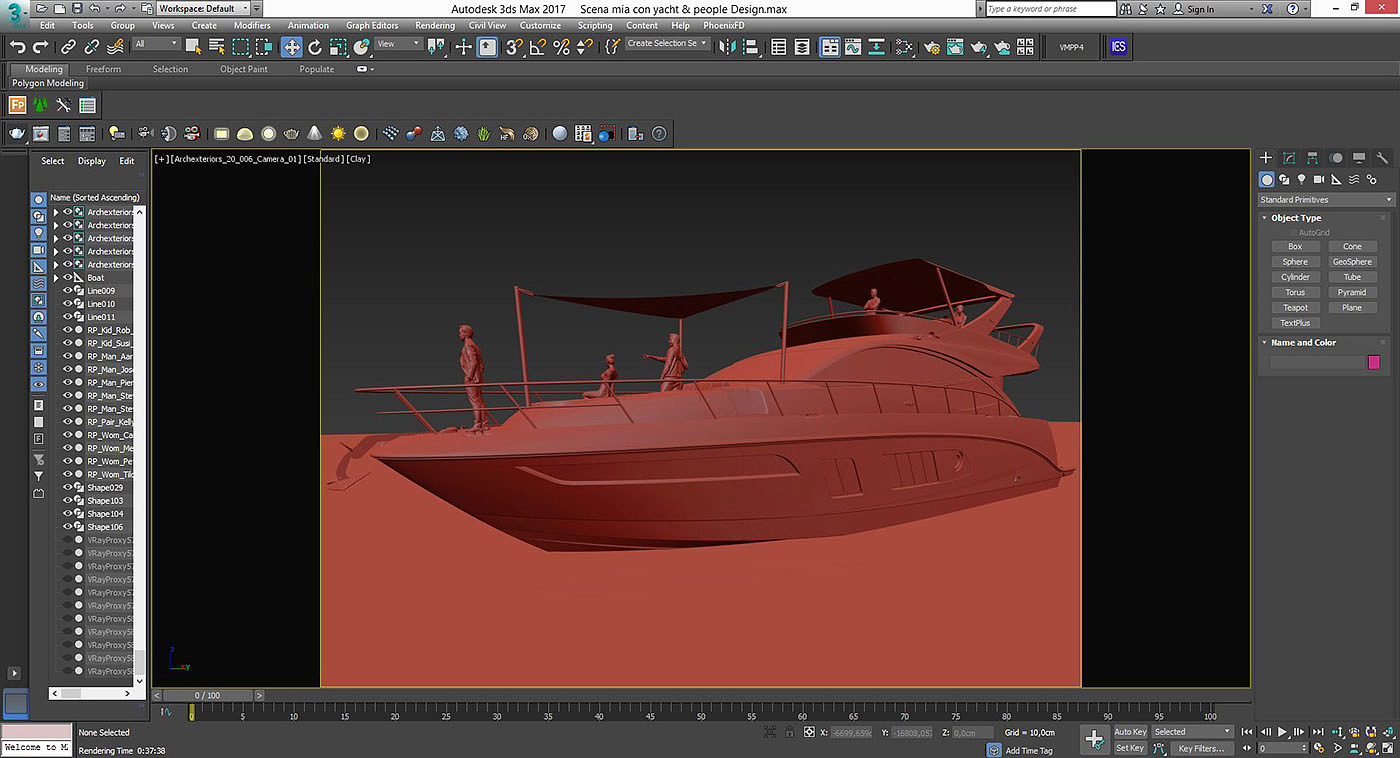Open the Utilities wrench panel icon

coord(1383,158)
